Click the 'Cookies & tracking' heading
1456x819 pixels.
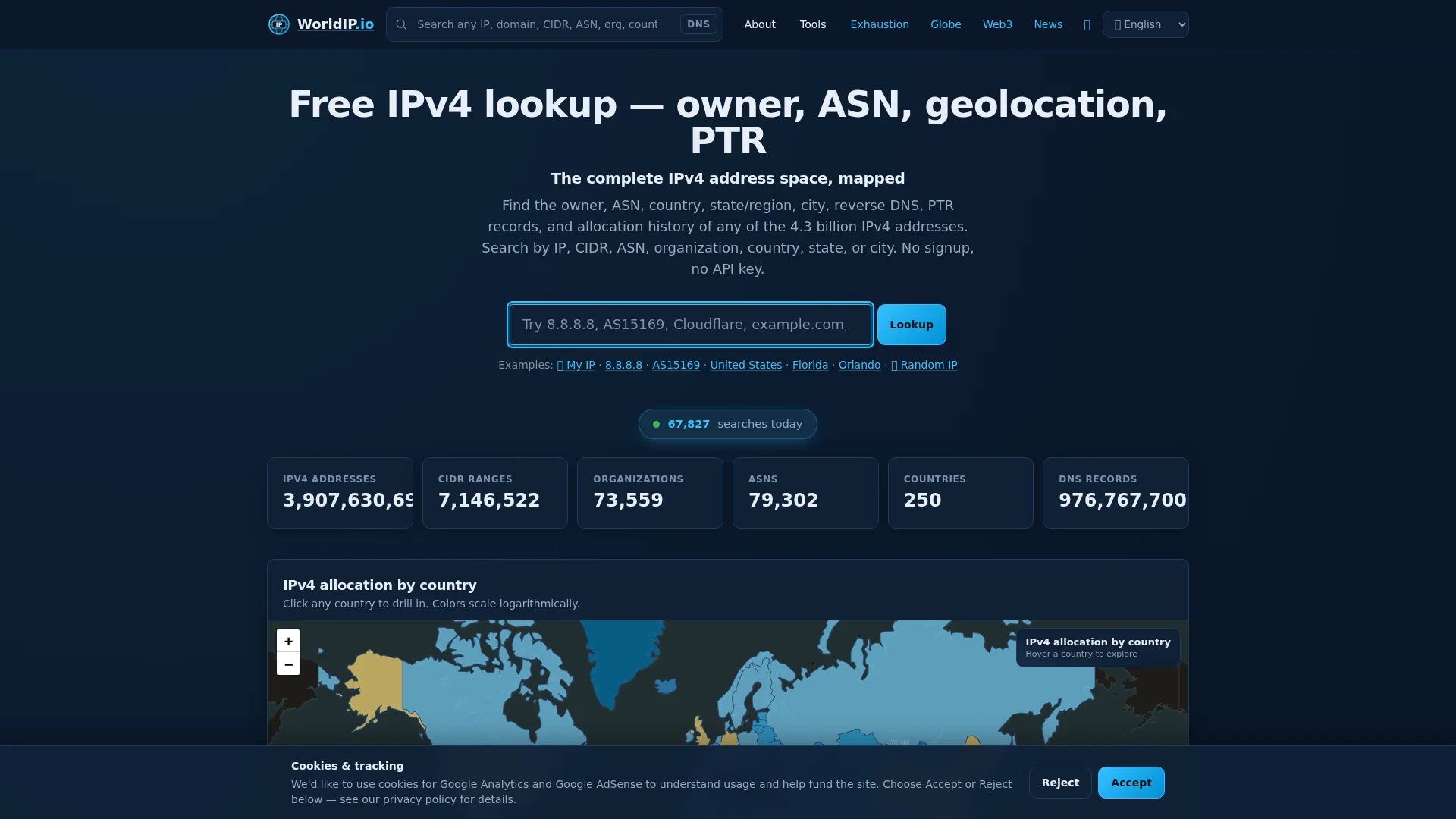pyautogui.click(x=347, y=766)
